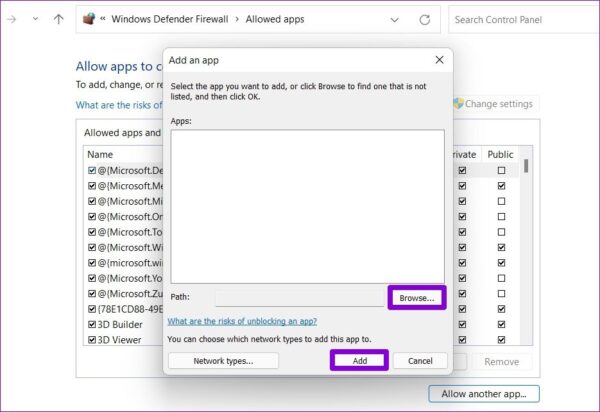This screenshot has width=600, height=412.
Task: Select the Allowed apps breadcrumb
Action: coord(275,19)
